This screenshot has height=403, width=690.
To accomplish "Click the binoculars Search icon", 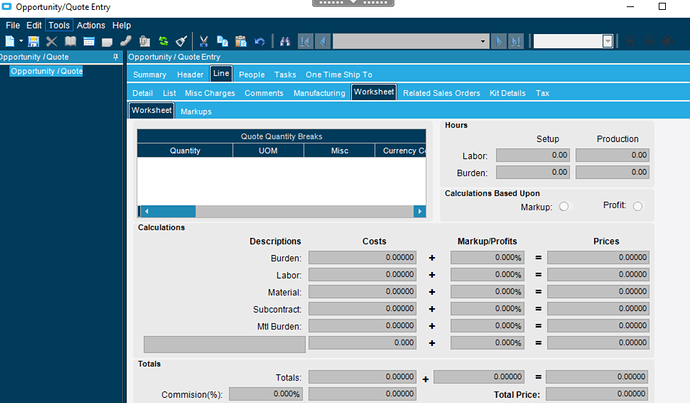I will coord(285,42).
